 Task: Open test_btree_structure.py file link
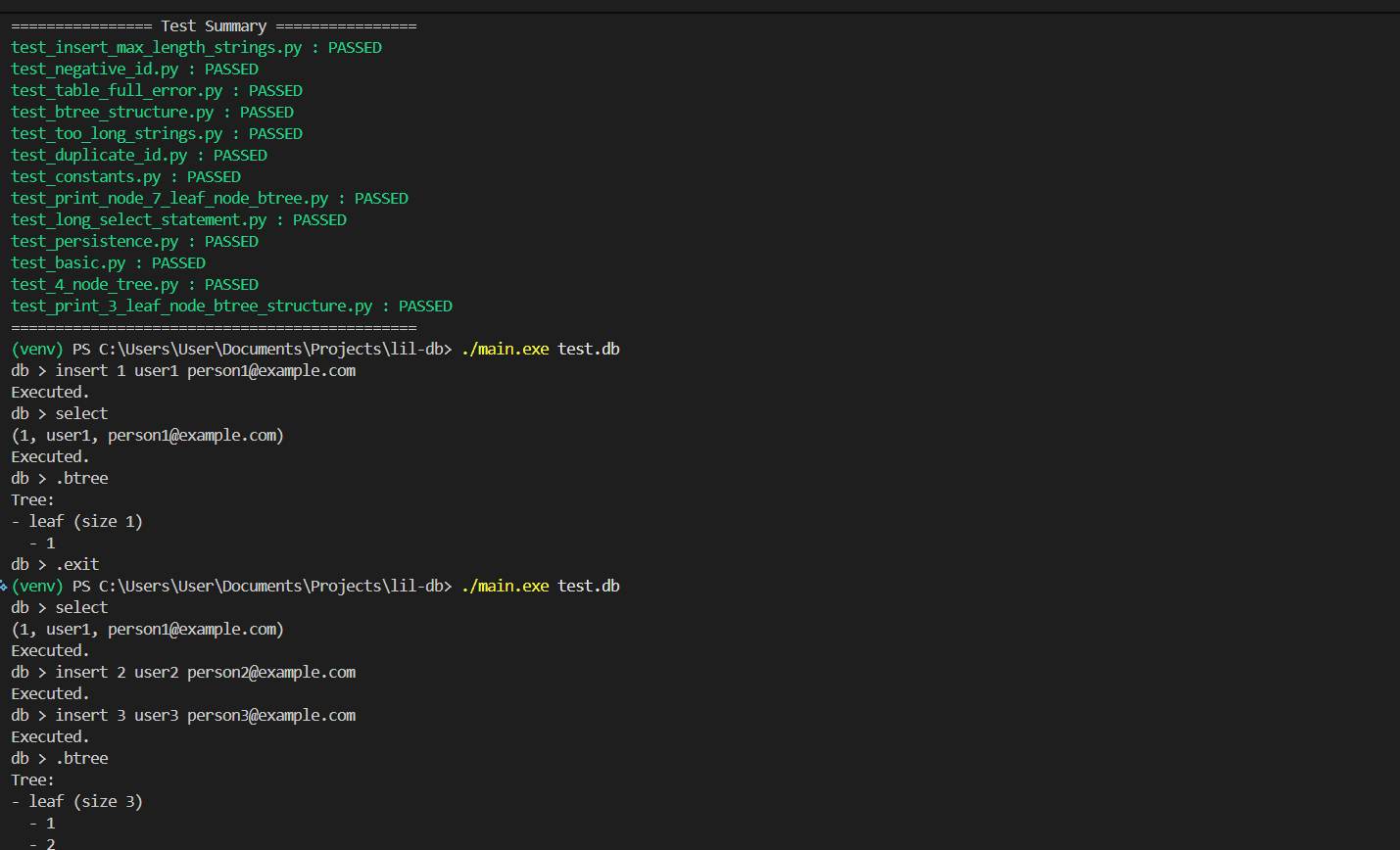112,113
